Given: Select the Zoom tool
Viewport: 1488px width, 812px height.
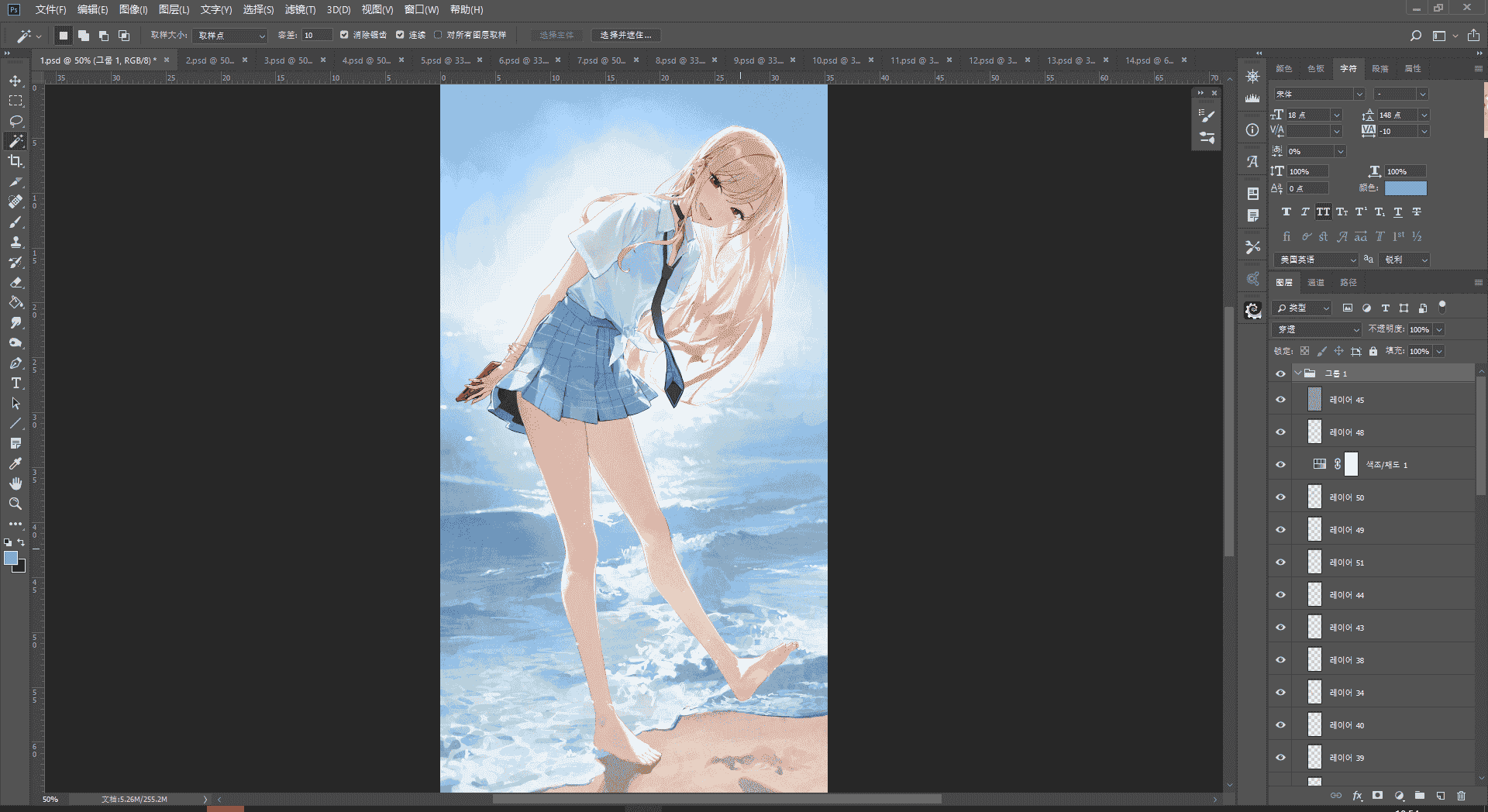Looking at the screenshot, I should [15, 504].
